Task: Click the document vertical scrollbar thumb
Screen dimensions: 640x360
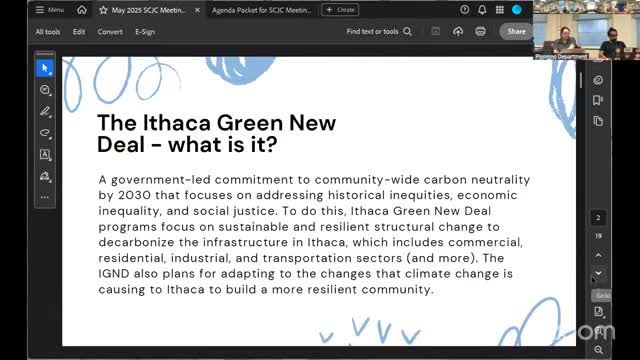Action: [581, 80]
